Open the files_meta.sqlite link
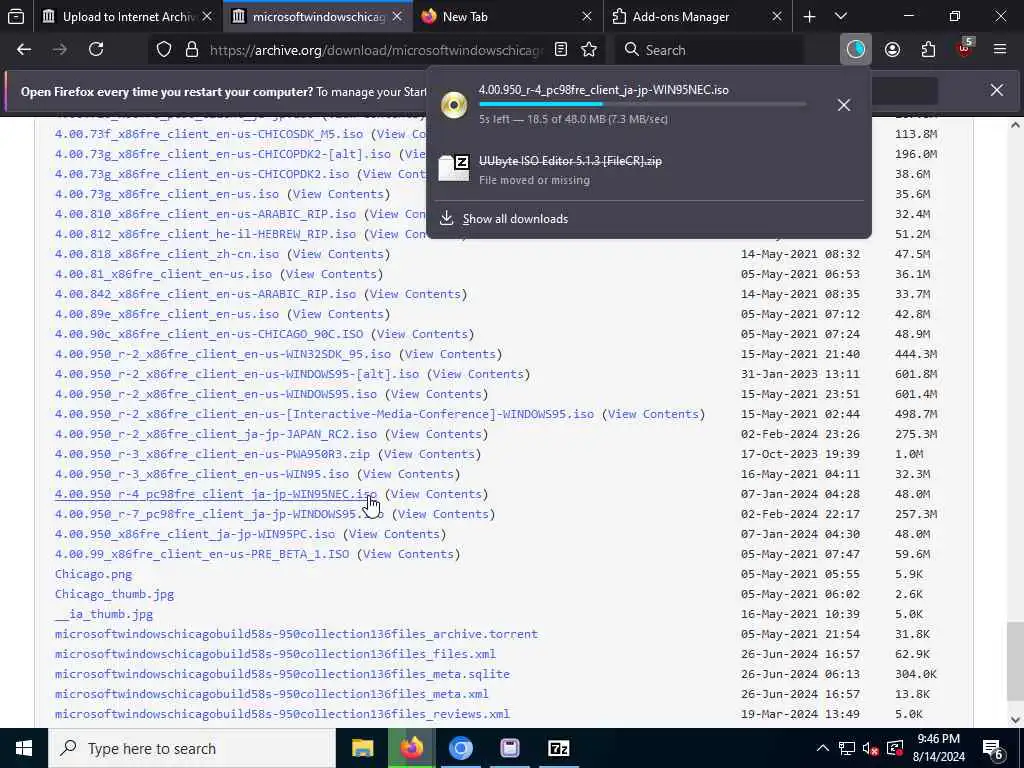 tap(282, 674)
